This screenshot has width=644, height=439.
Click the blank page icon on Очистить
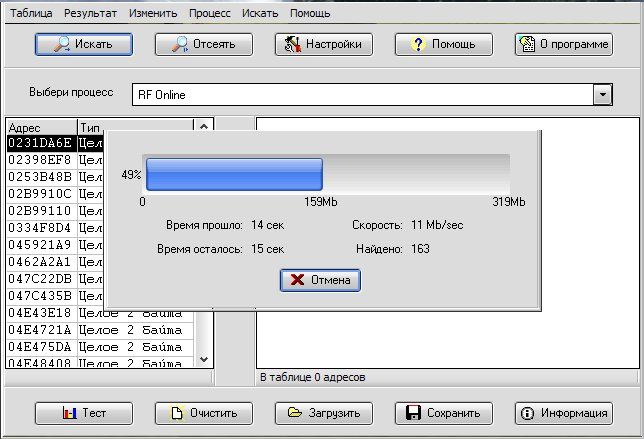[176, 412]
